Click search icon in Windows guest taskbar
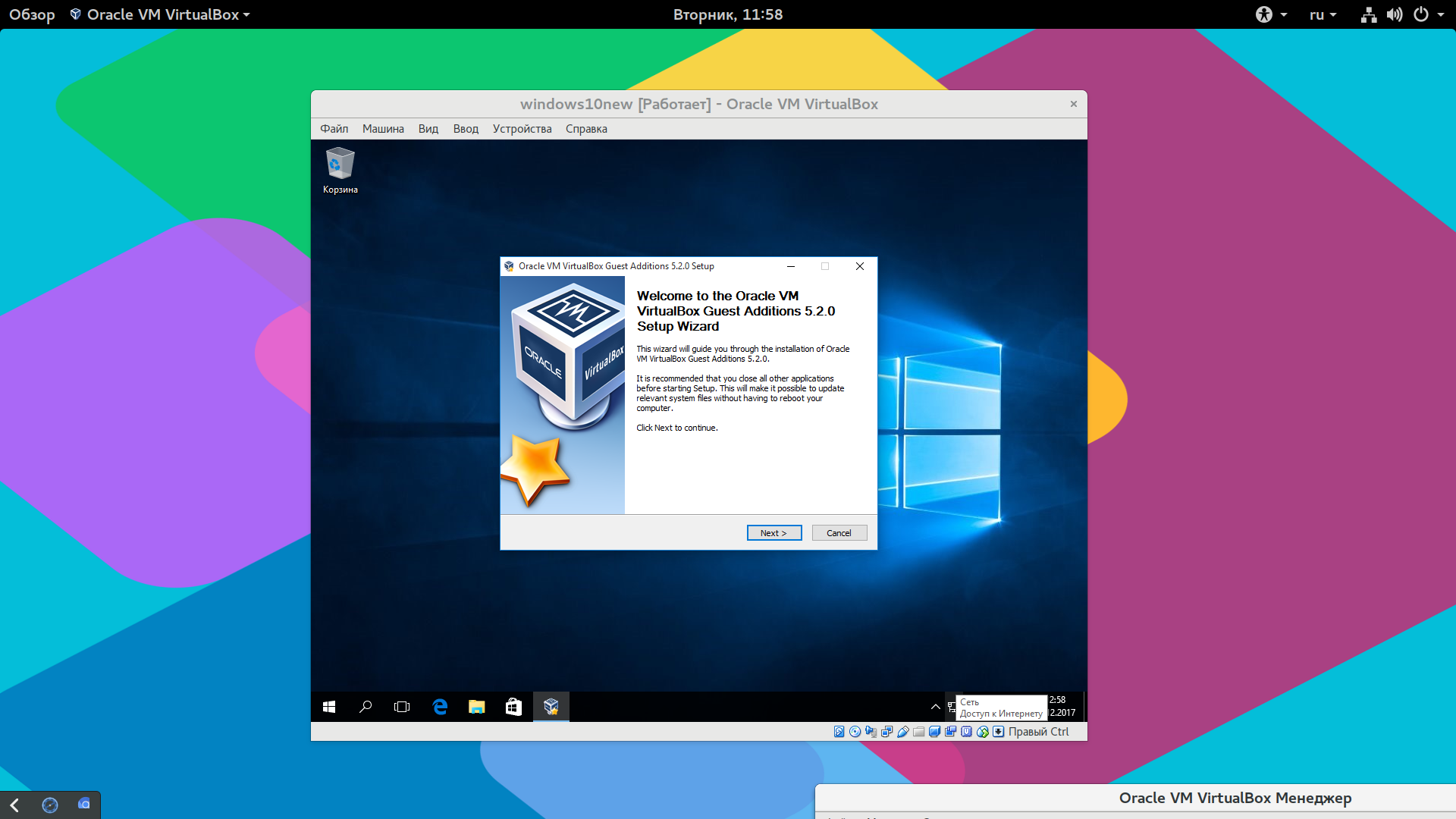The height and width of the screenshot is (819, 1456). click(x=366, y=706)
